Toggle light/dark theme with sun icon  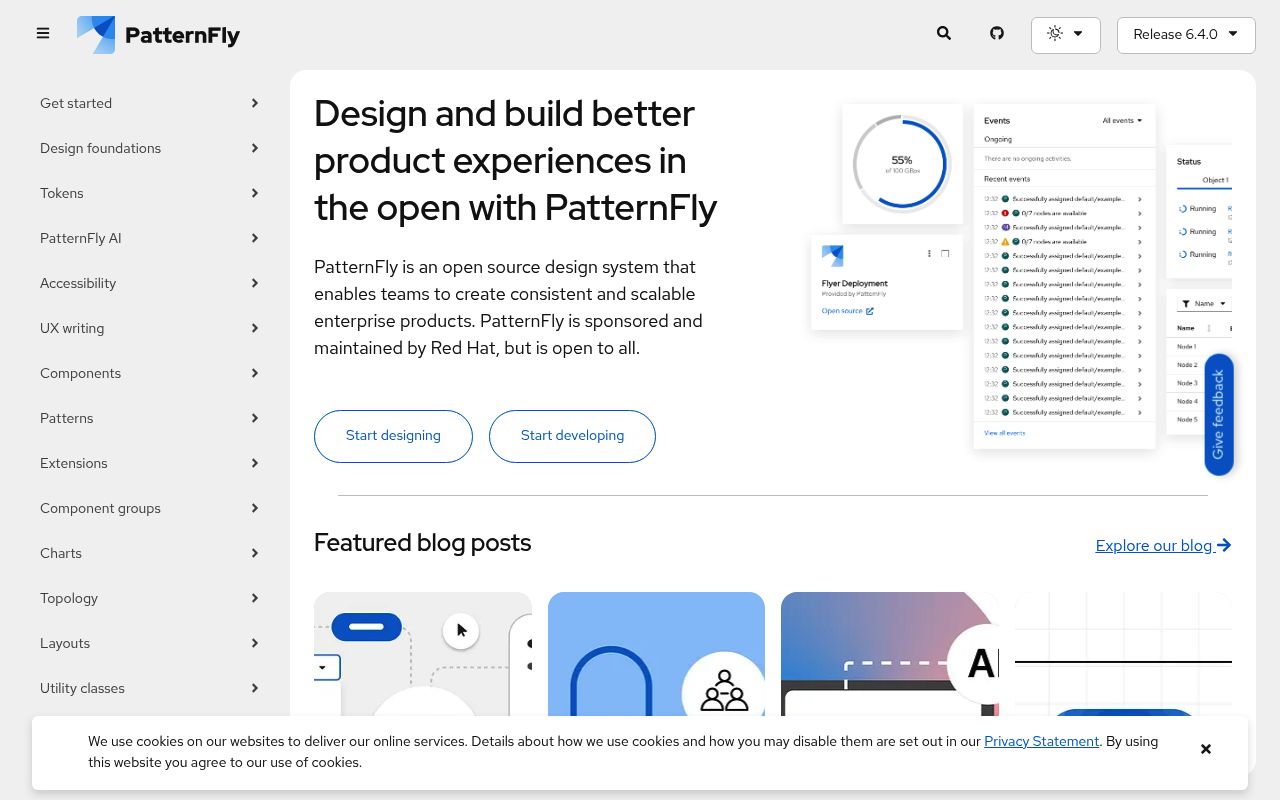[x=1055, y=33]
